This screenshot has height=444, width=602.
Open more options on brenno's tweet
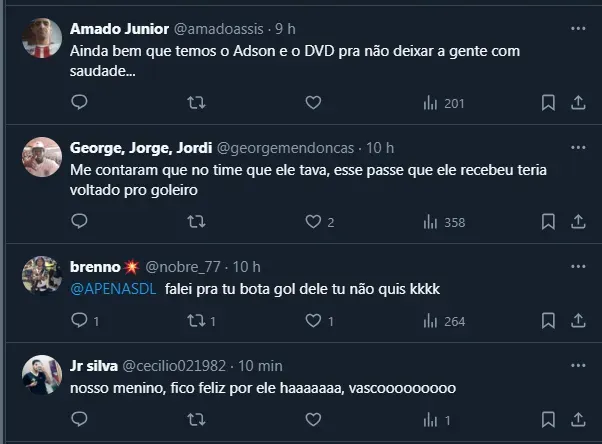click(x=577, y=266)
